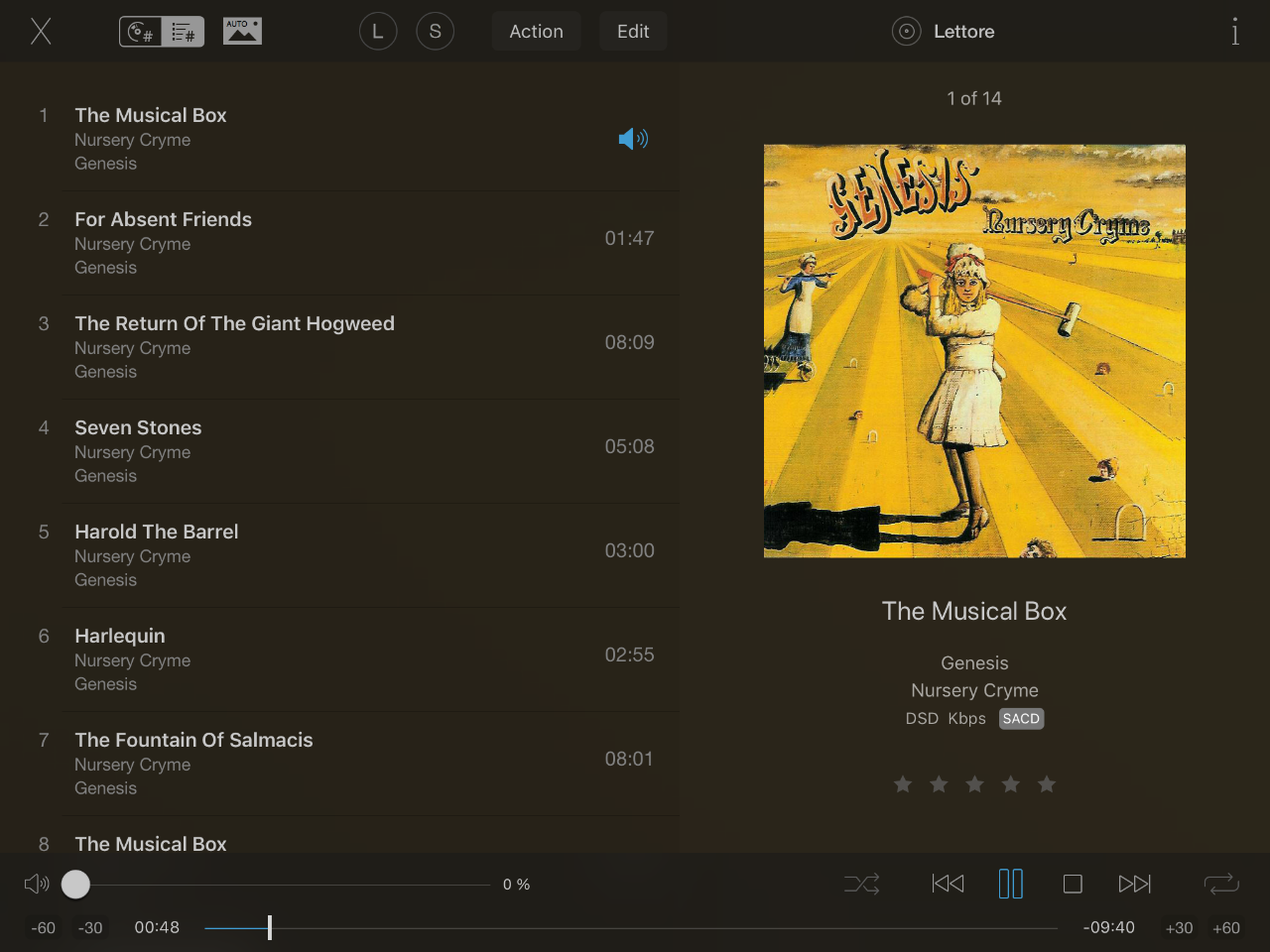Tap the -09:40 remaining time
This screenshot has height=952, width=1270.
pyautogui.click(x=1108, y=927)
